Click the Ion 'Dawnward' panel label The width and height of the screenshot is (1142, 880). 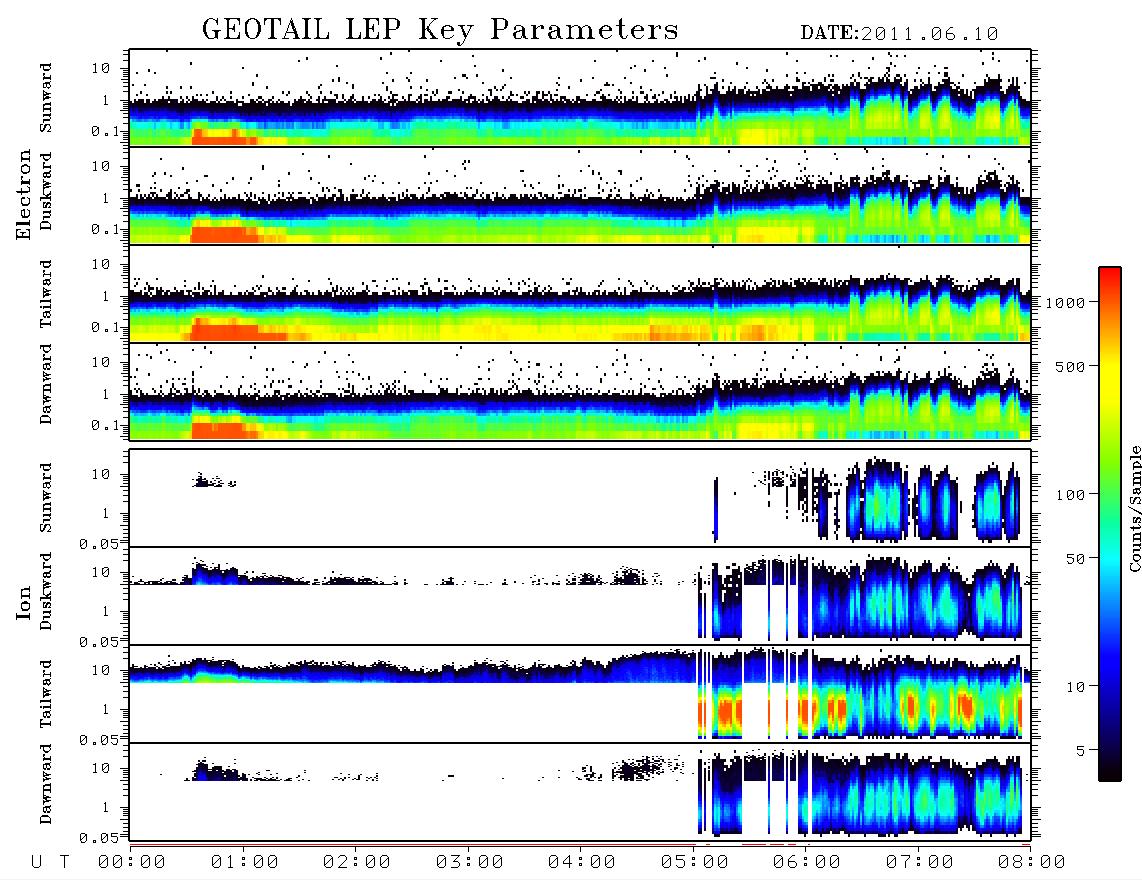coord(46,784)
